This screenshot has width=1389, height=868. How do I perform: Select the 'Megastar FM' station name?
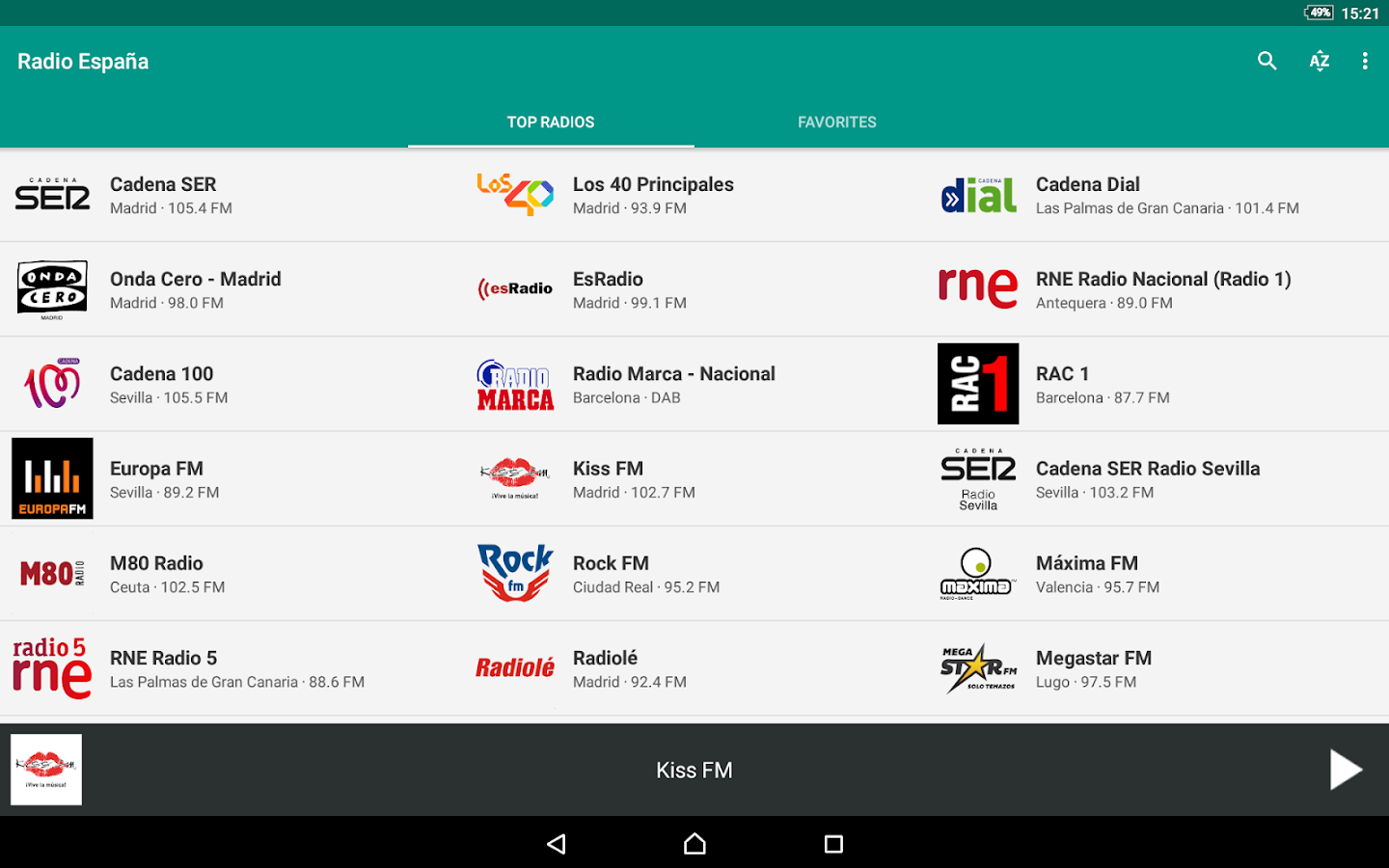pos(1094,658)
